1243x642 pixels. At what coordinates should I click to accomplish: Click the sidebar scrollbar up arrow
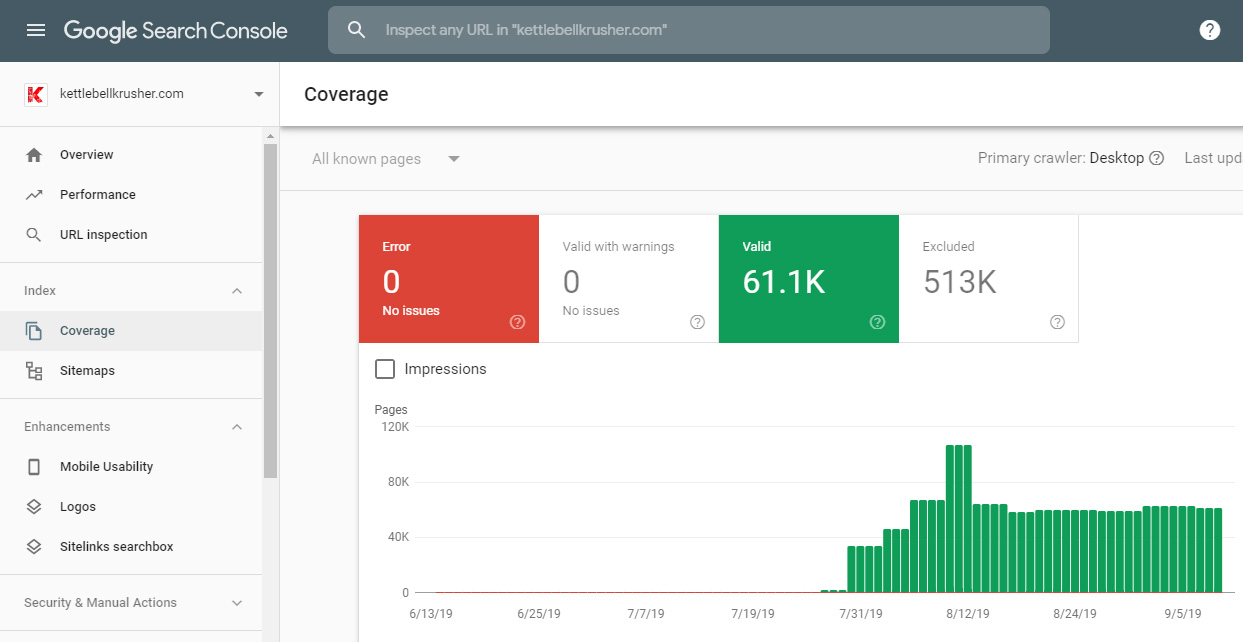pyautogui.click(x=270, y=135)
